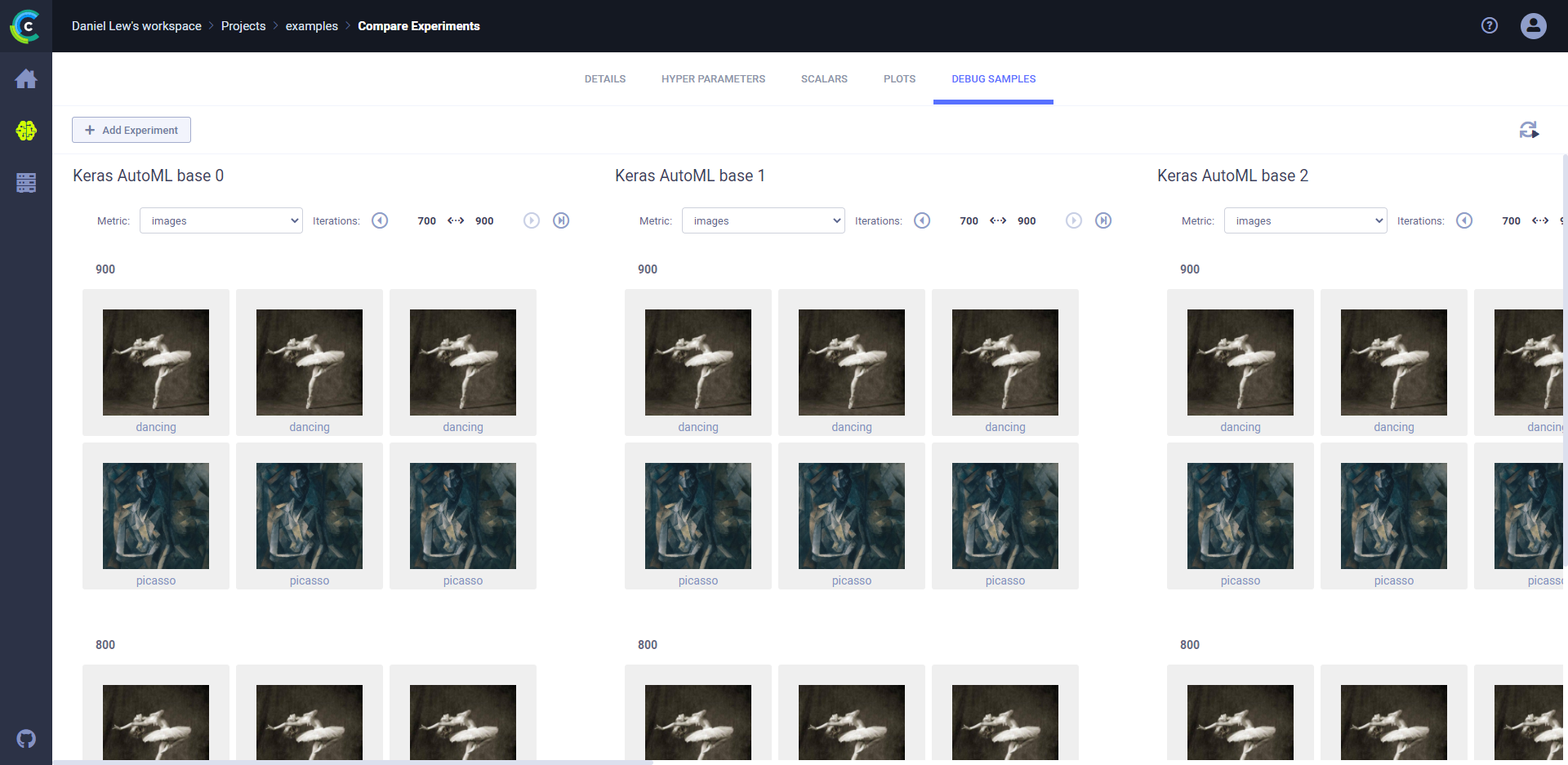Click the auto-refresh icon at top right

pos(1529,130)
